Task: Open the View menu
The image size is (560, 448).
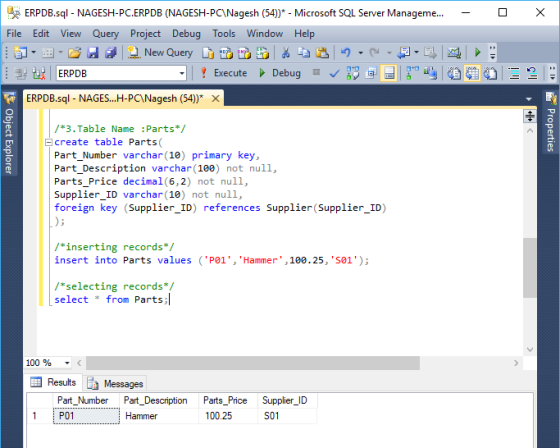Action: point(70,33)
